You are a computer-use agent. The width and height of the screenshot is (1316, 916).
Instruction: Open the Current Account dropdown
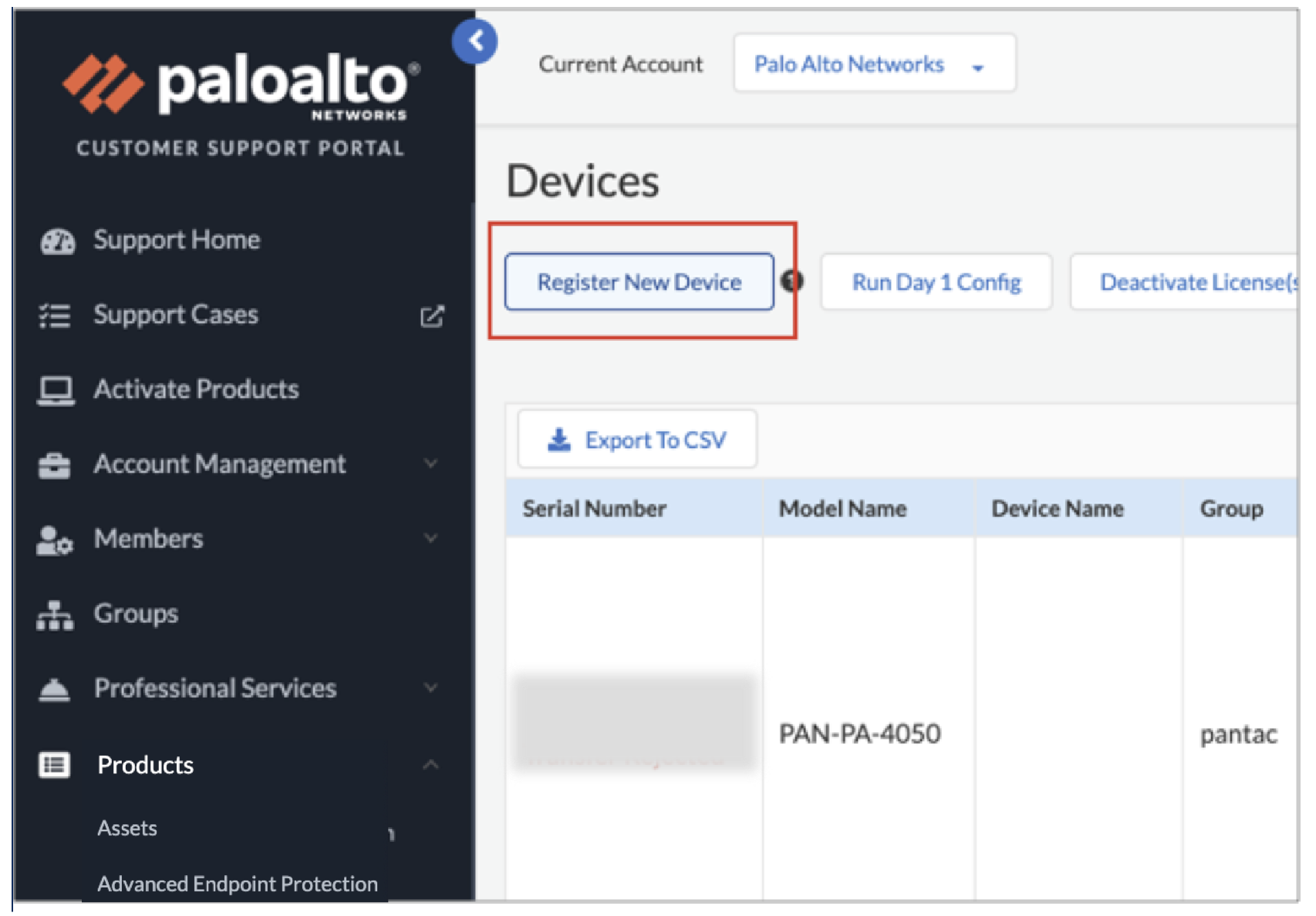(x=874, y=63)
